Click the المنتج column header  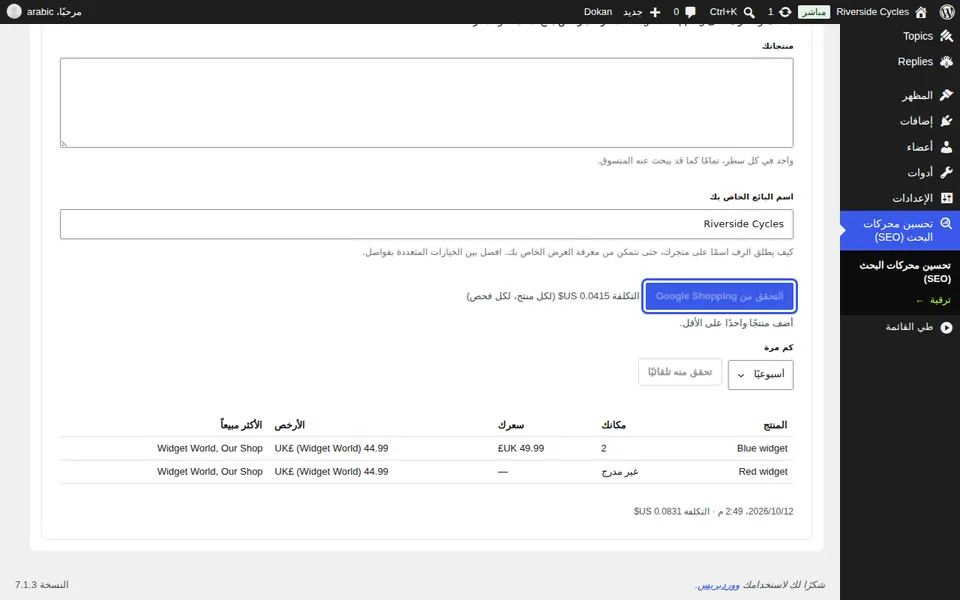click(x=775, y=425)
